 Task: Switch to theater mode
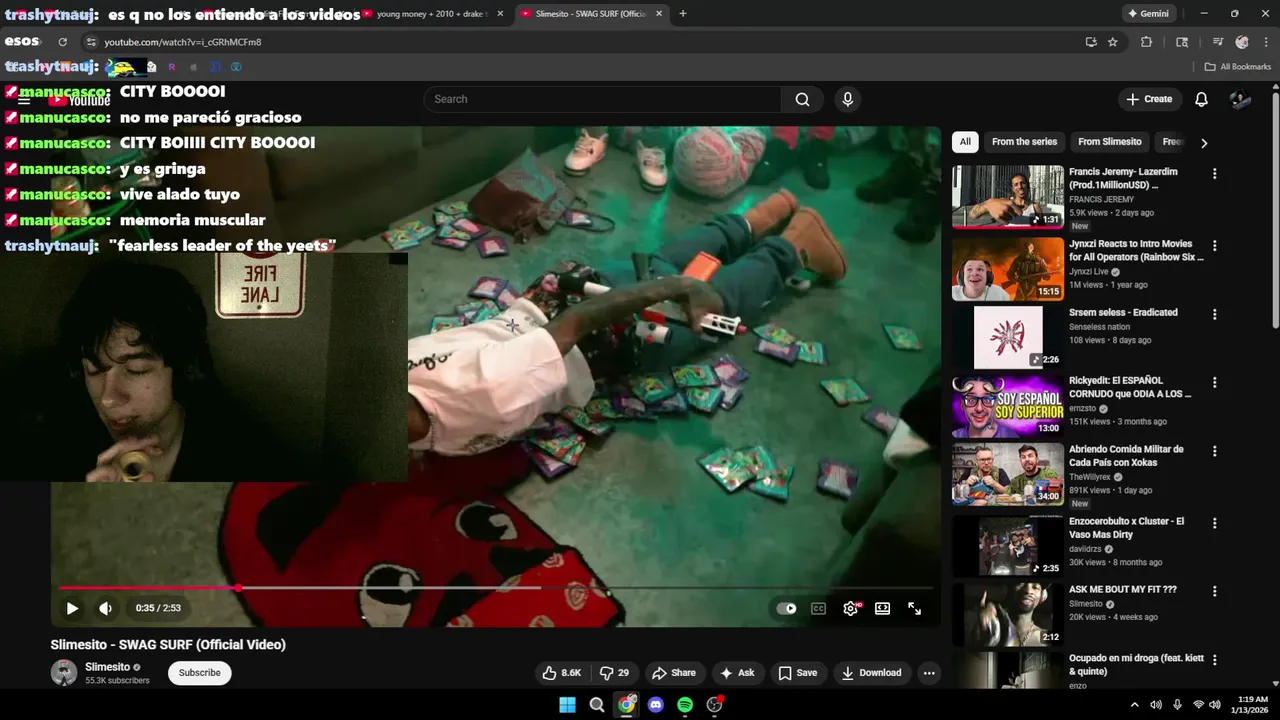tap(882, 608)
